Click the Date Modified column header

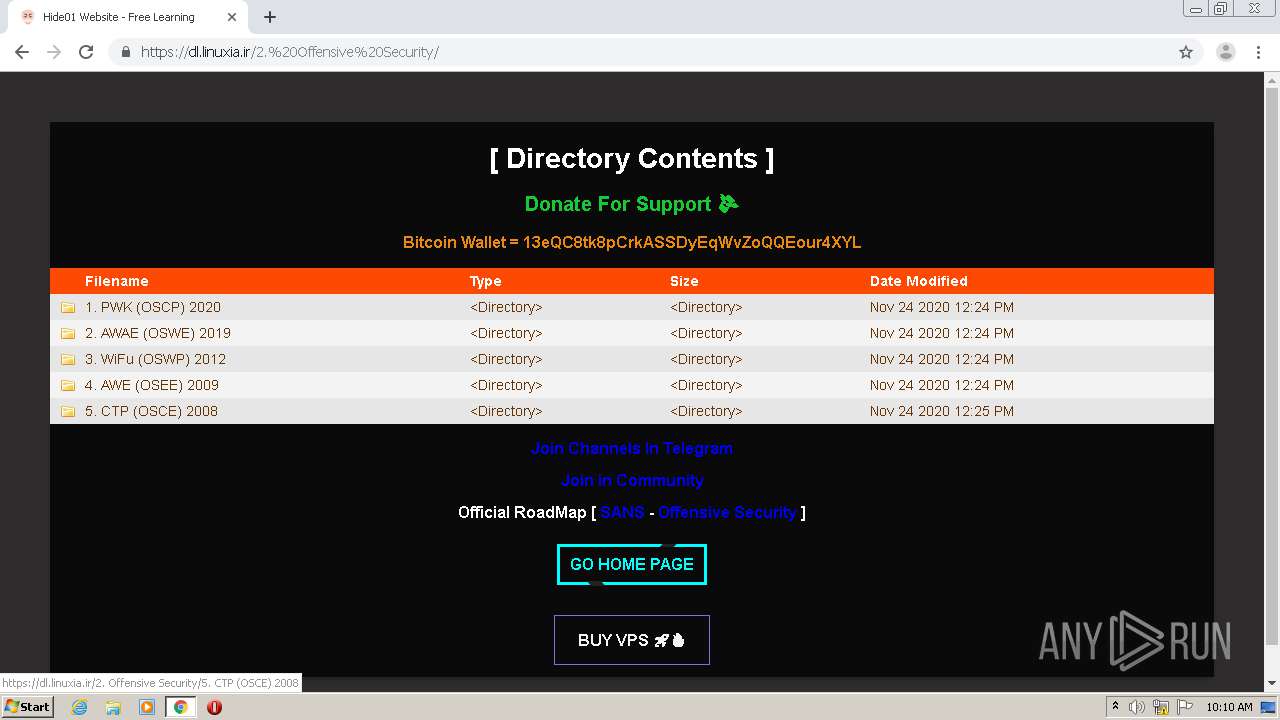click(x=919, y=281)
